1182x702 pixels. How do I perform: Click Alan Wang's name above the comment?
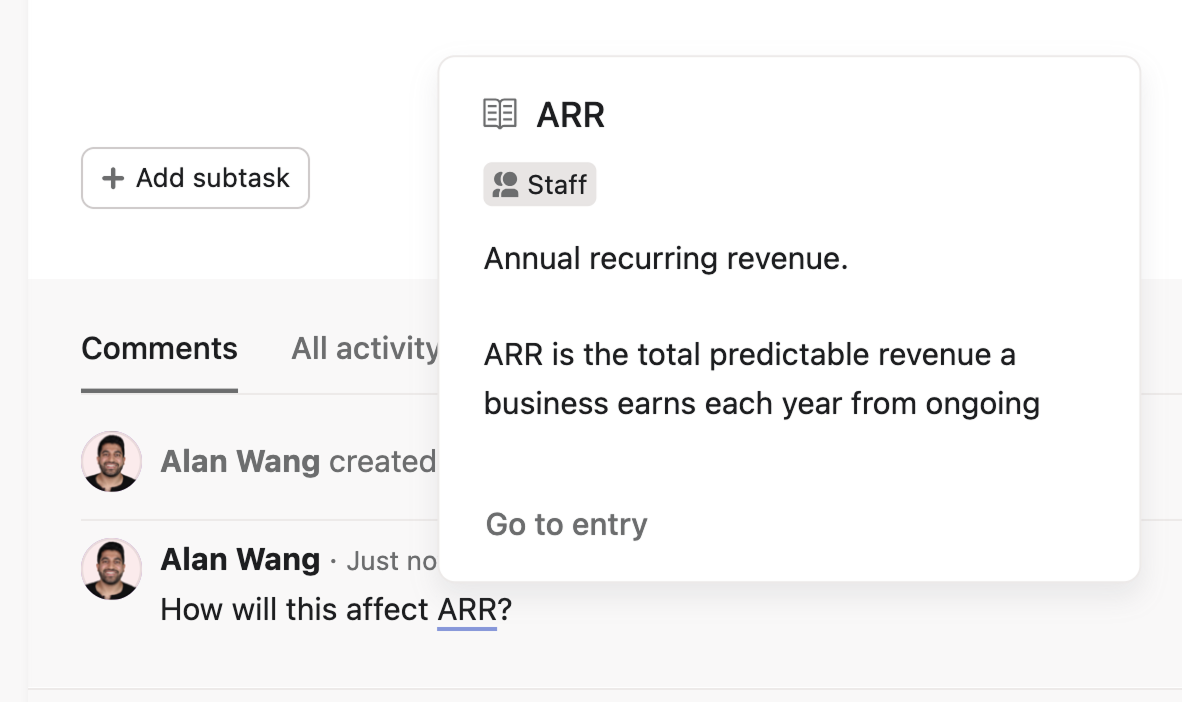click(240, 560)
